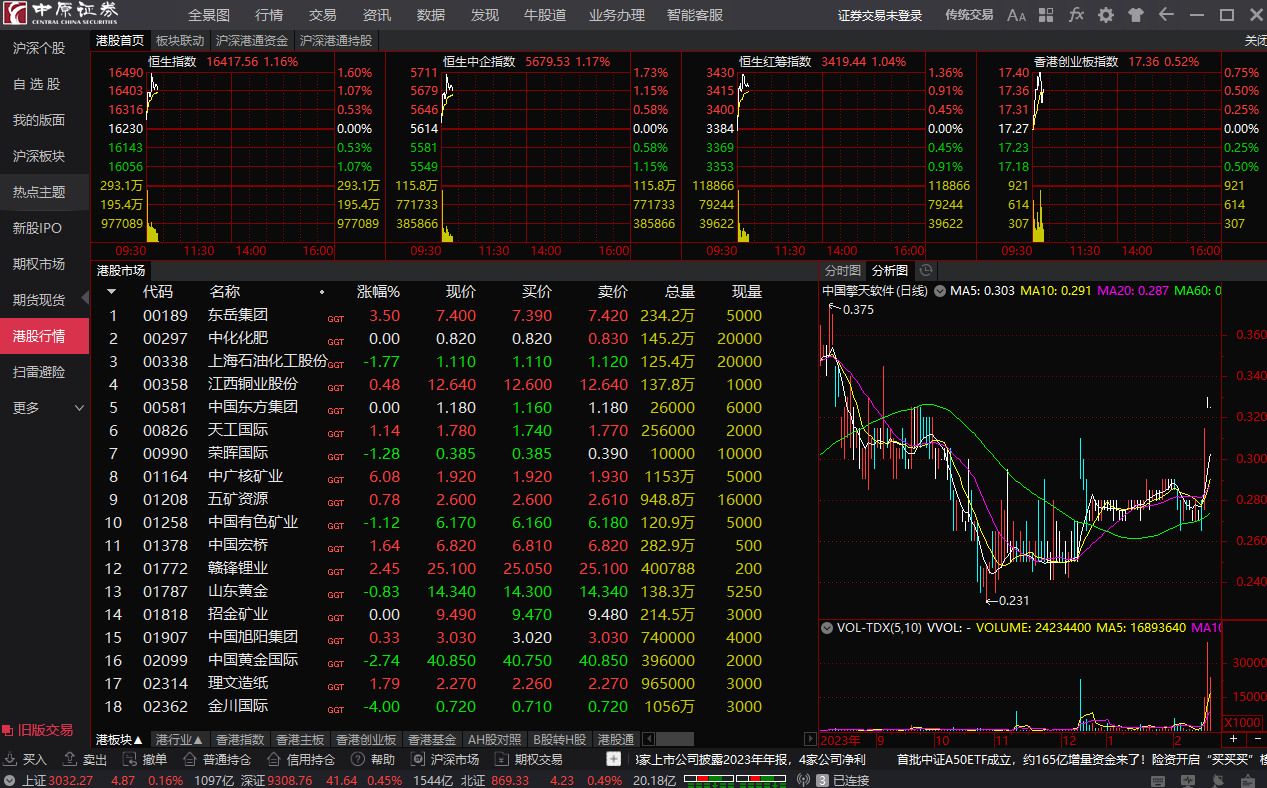Sort the list by 涨幅% column
Viewport: 1267px width, 788px height.
coord(378,292)
